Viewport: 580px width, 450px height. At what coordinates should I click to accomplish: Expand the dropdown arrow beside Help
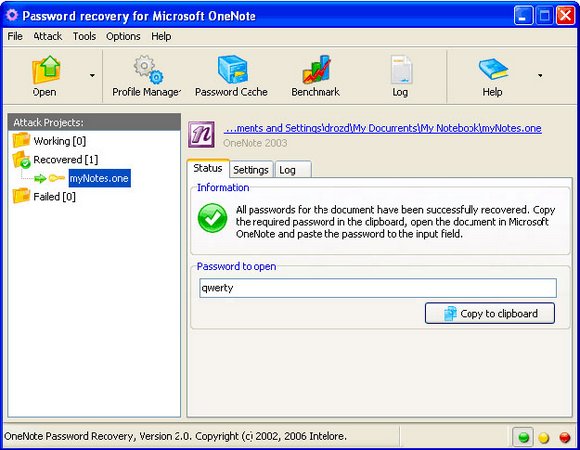(540, 75)
